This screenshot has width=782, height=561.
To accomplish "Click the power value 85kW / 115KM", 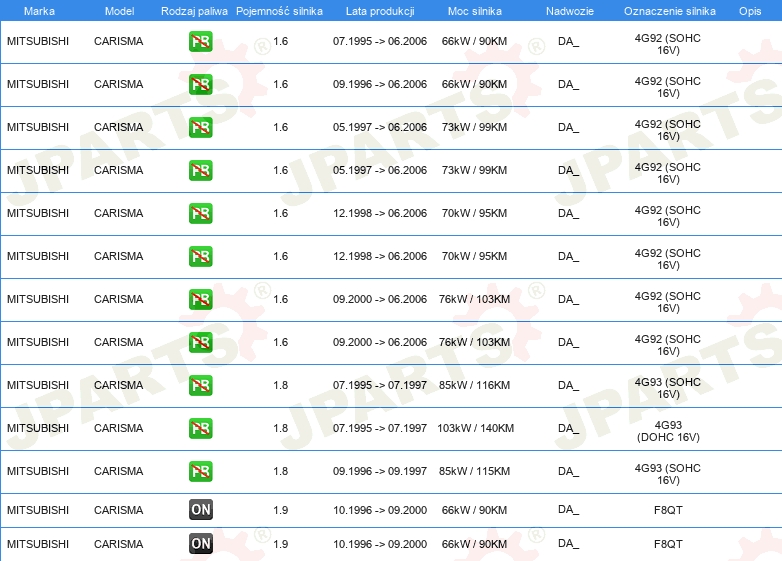I will point(474,471).
